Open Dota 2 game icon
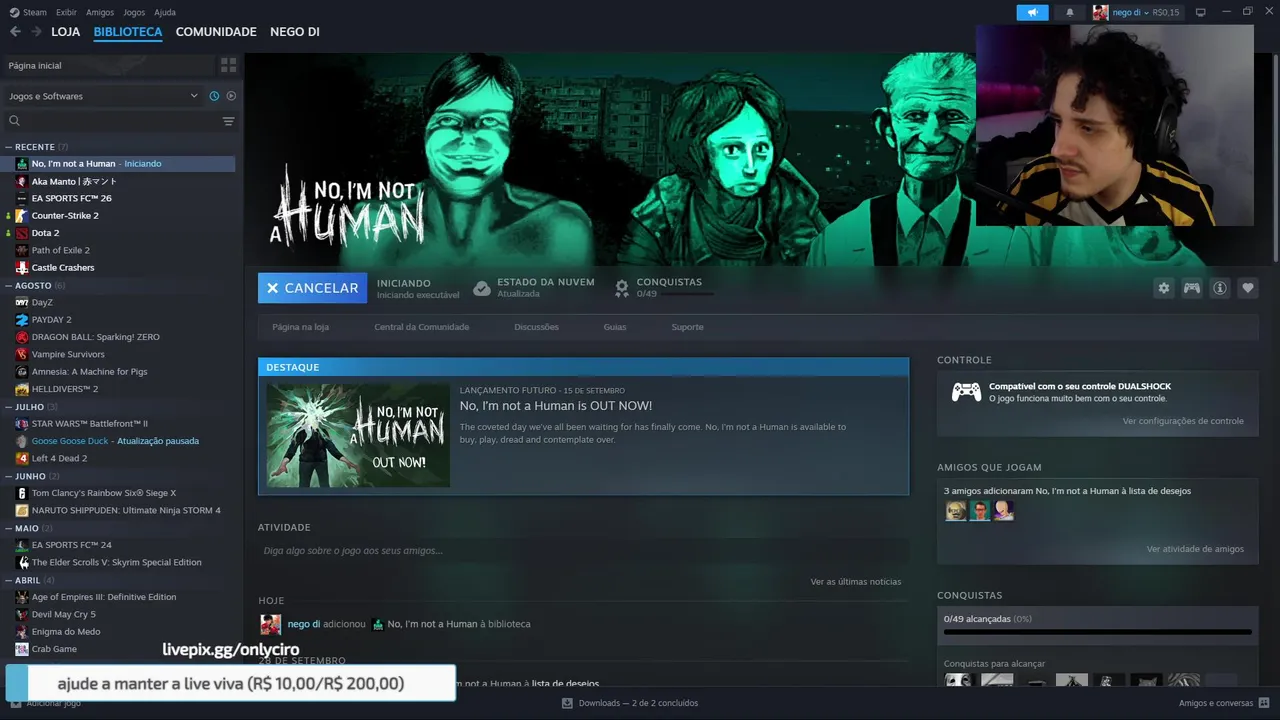 22,233
